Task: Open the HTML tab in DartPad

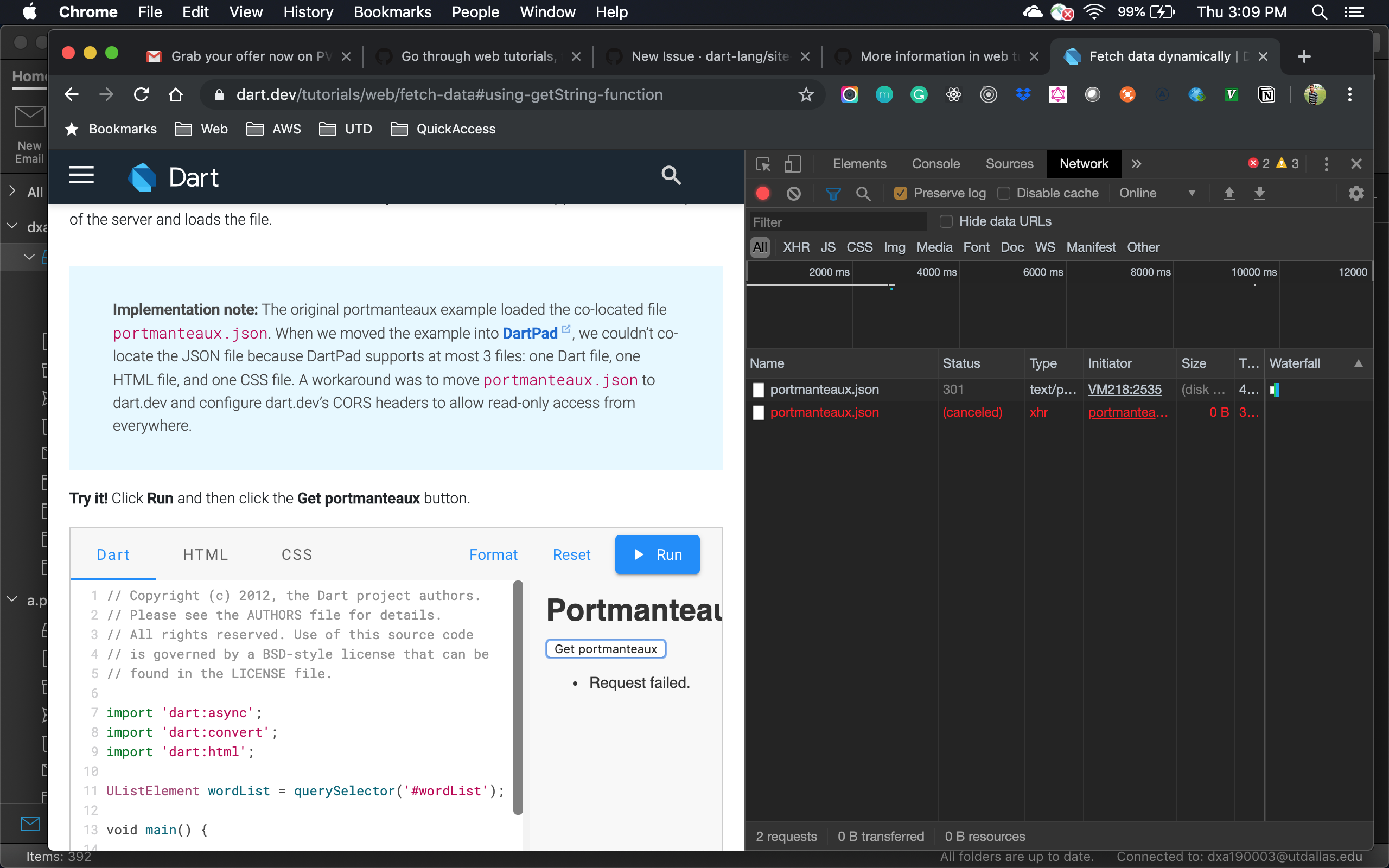Action: tap(205, 554)
